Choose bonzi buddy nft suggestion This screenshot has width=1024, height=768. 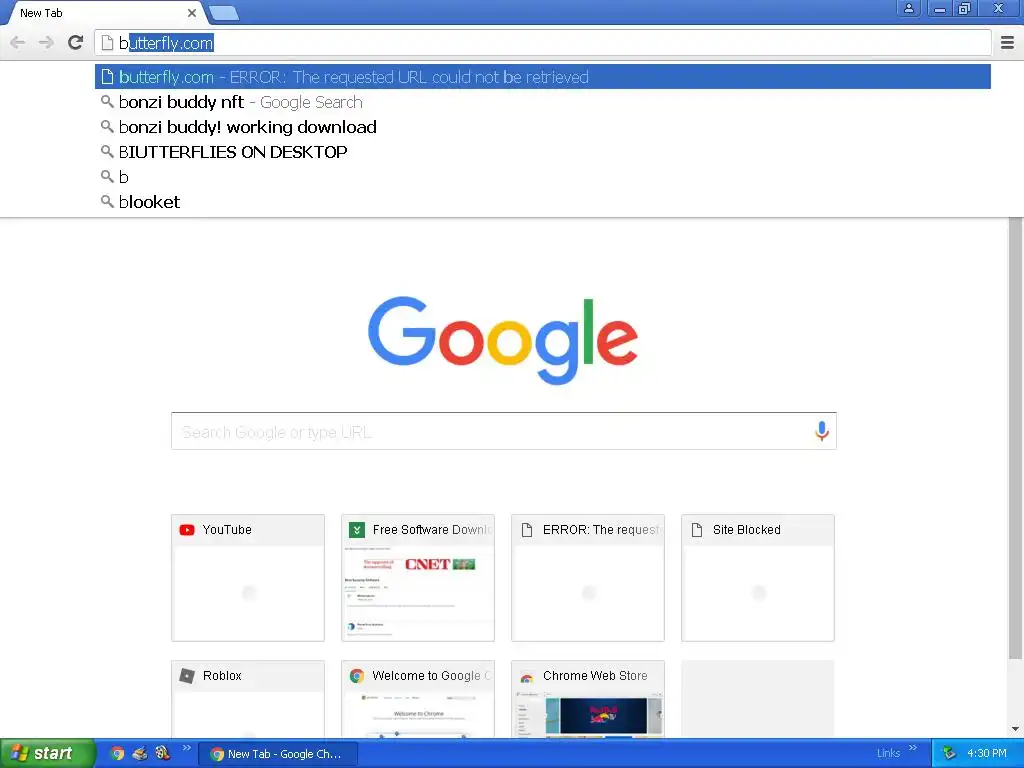point(543,102)
